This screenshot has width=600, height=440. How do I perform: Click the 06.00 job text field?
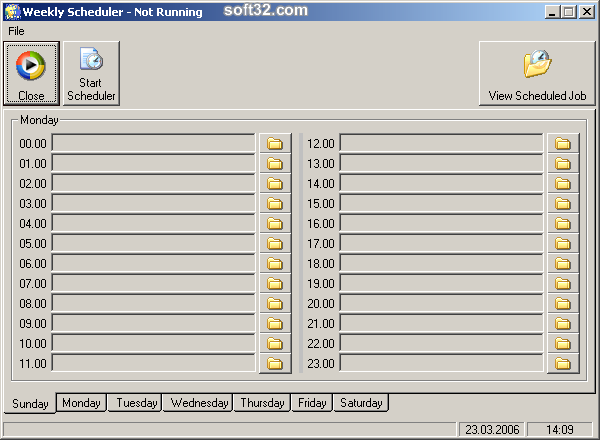tap(153, 263)
